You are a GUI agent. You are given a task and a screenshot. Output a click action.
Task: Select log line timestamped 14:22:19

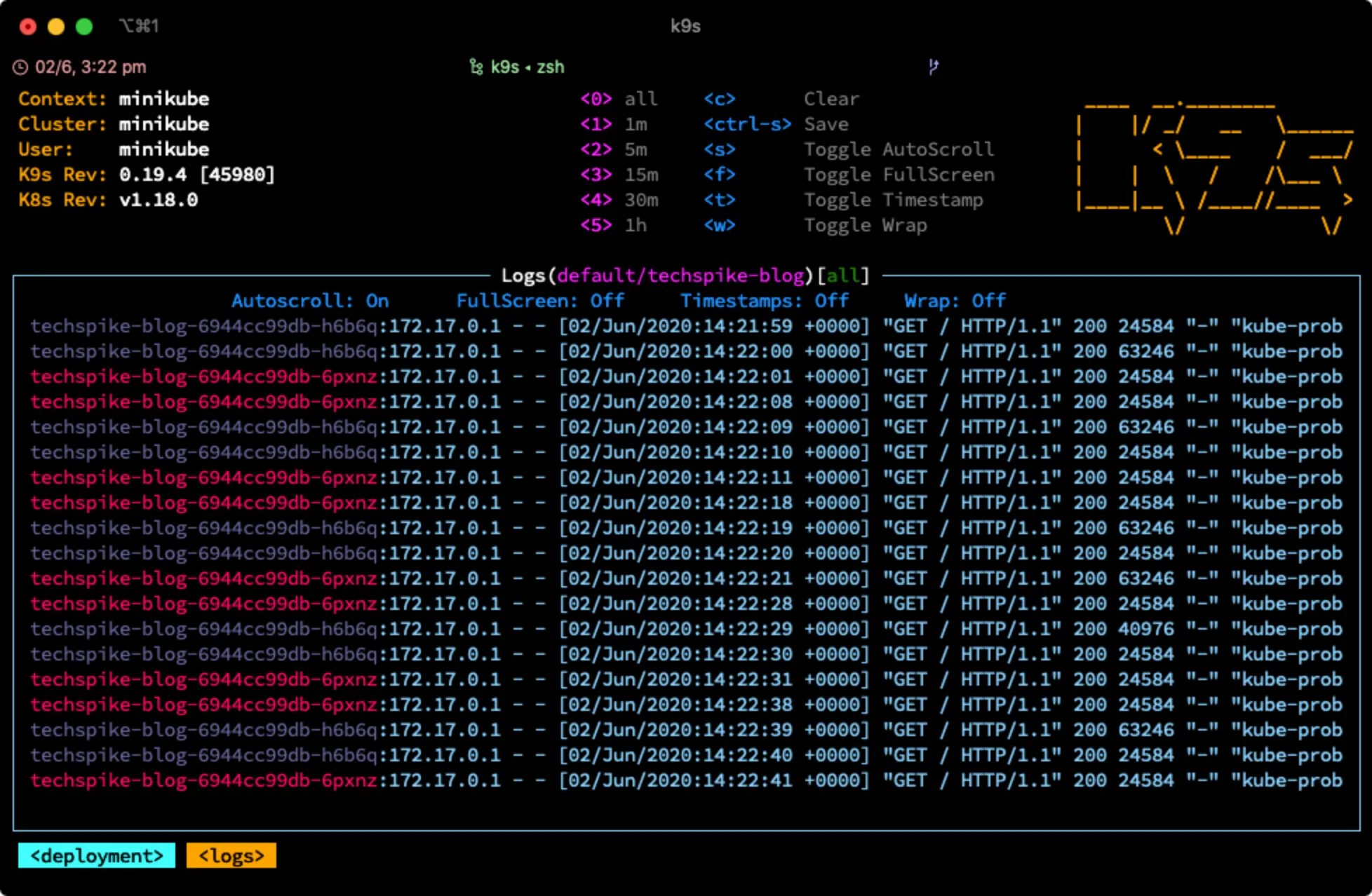point(686,528)
